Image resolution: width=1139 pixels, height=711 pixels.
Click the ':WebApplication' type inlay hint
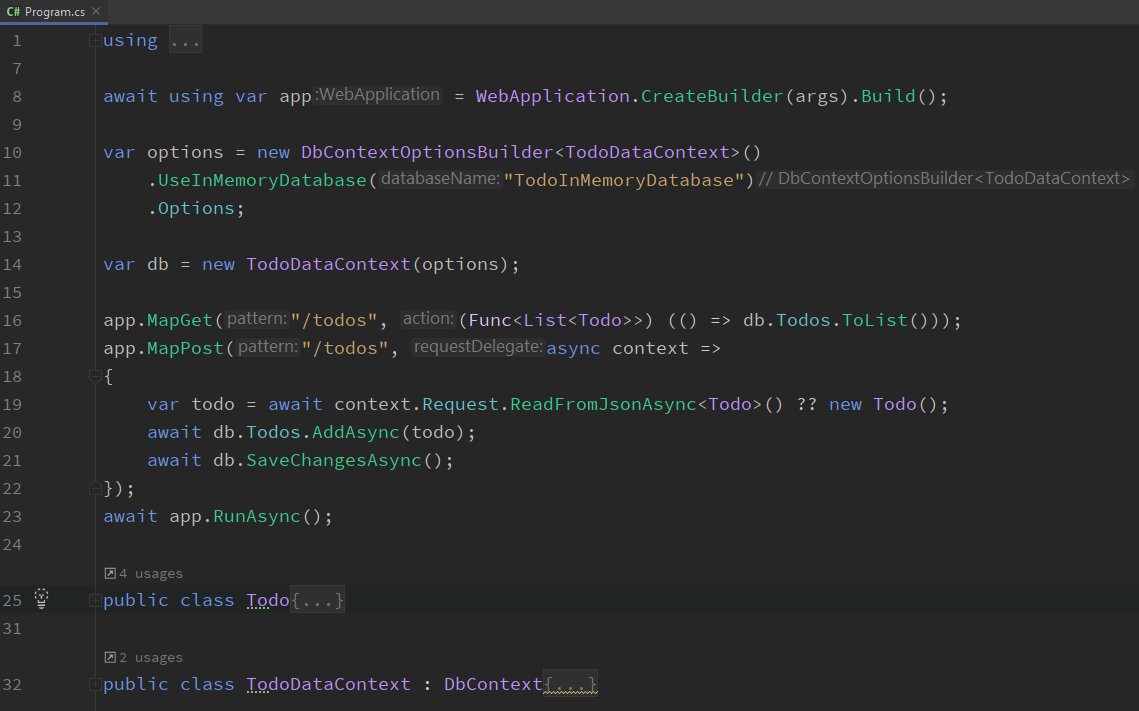click(x=378, y=95)
